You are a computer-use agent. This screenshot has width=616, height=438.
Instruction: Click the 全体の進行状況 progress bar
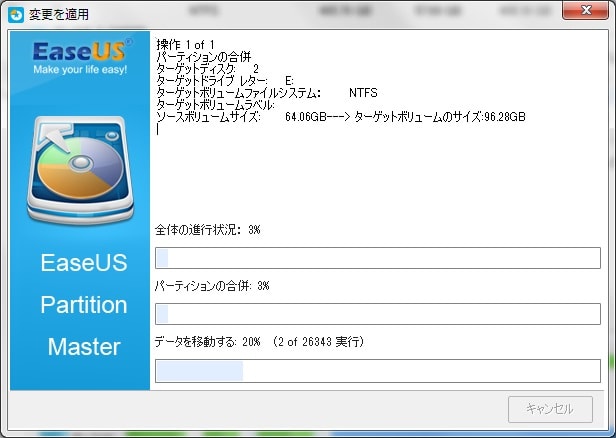pyautogui.click(x=377, y=258)
